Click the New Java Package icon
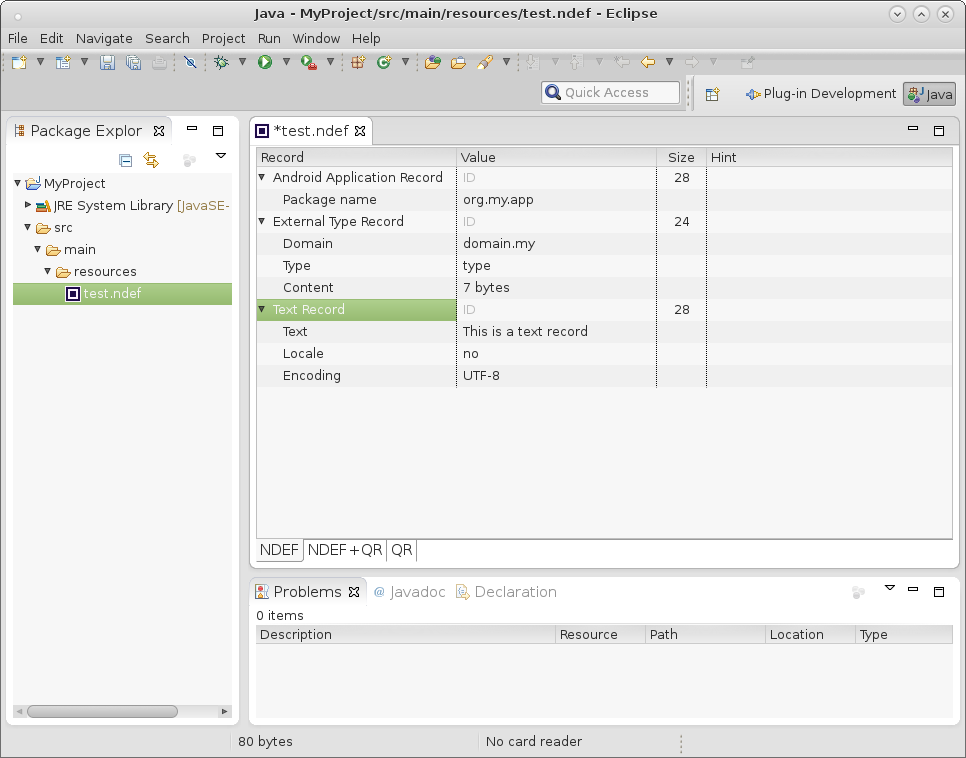The height and width of the screenshot is (758, 966). tap(358, 62)
